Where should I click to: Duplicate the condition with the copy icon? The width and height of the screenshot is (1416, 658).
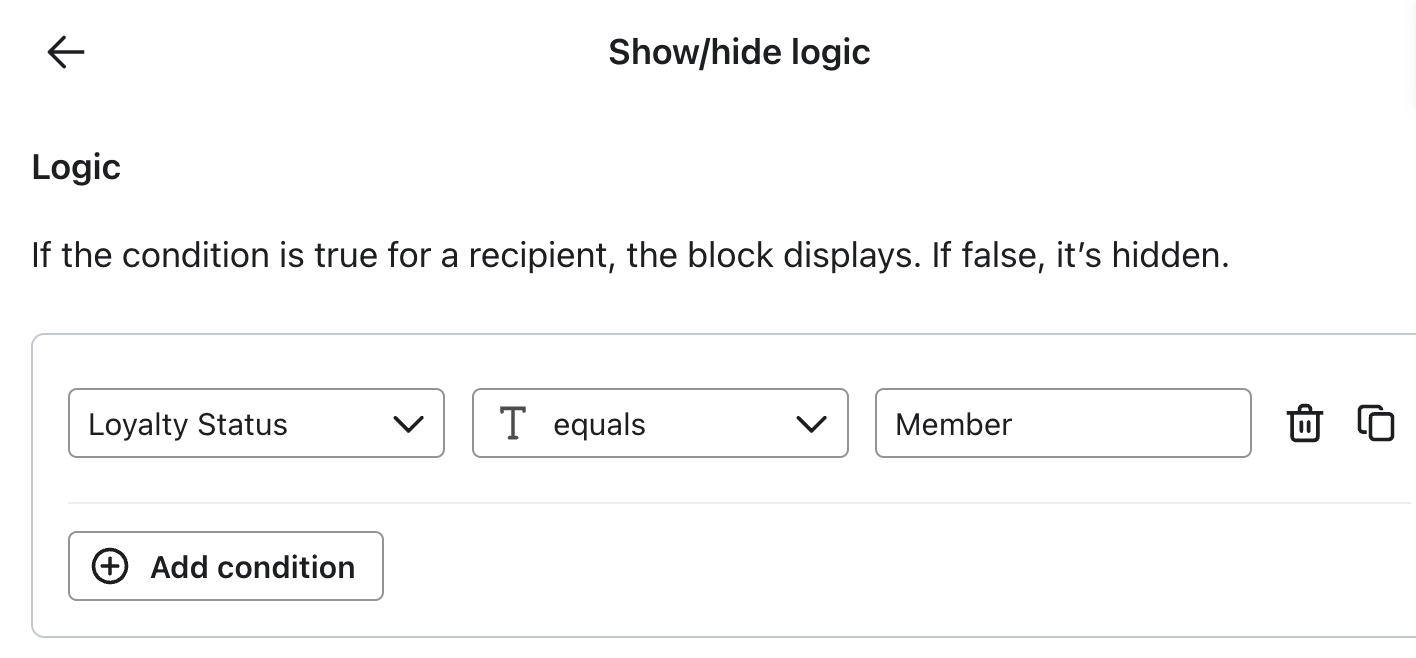(1375, 423)
